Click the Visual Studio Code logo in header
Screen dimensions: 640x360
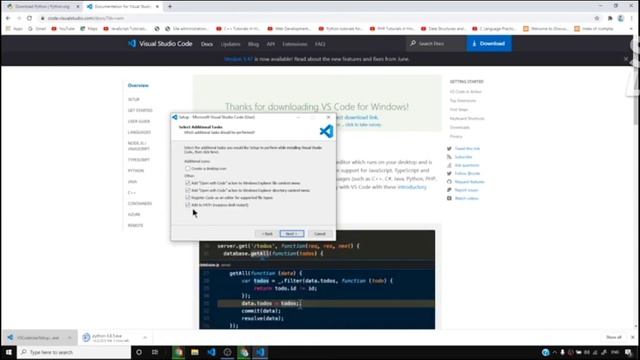[x=160, y=44]
